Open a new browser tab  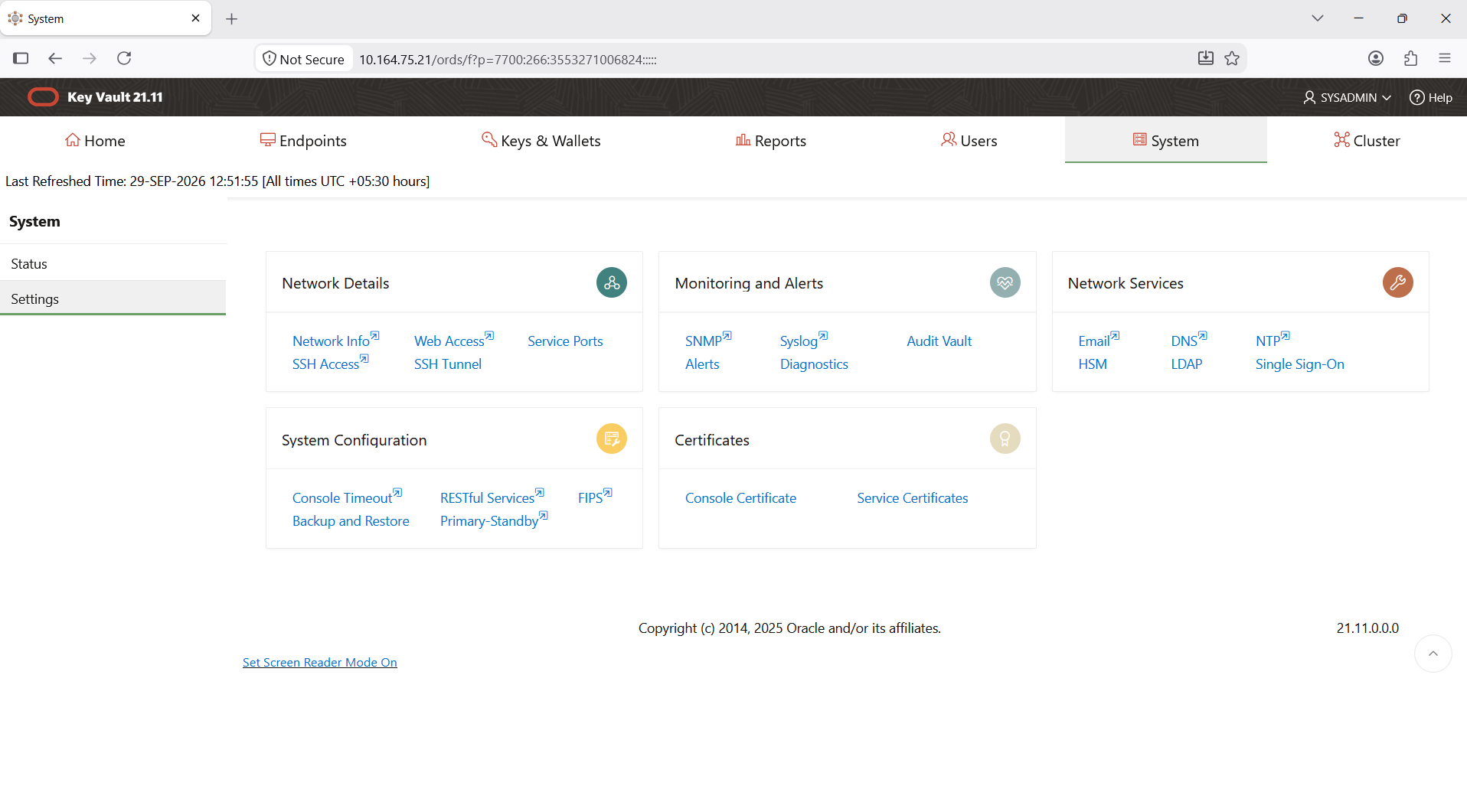(232, 18)
